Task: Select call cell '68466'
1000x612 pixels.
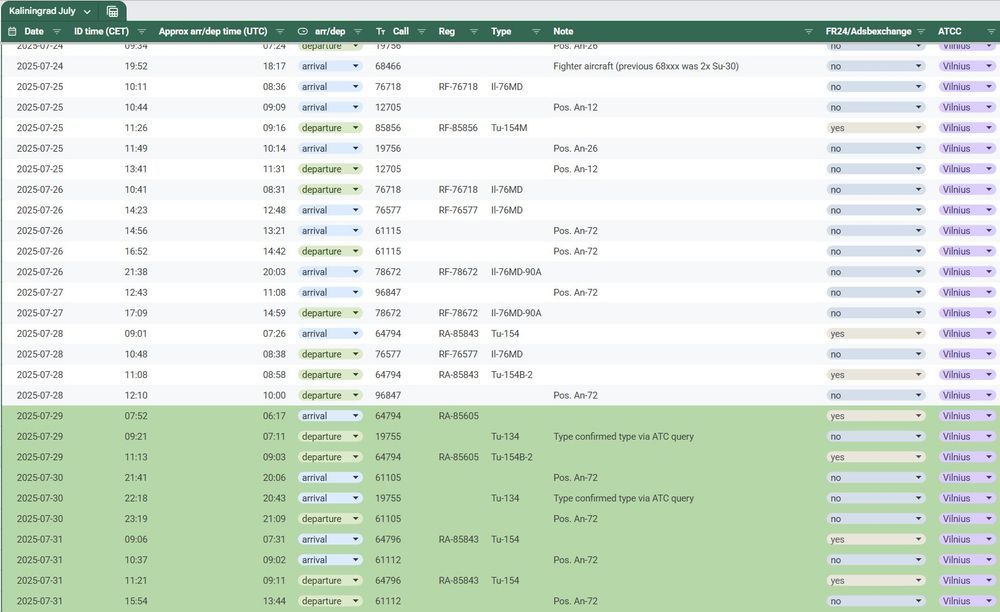Action: click(x=388, y=66)
